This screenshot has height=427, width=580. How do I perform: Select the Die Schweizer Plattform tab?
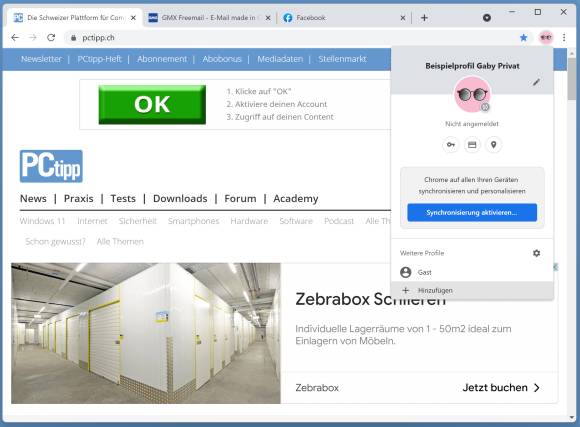[74, 18]
